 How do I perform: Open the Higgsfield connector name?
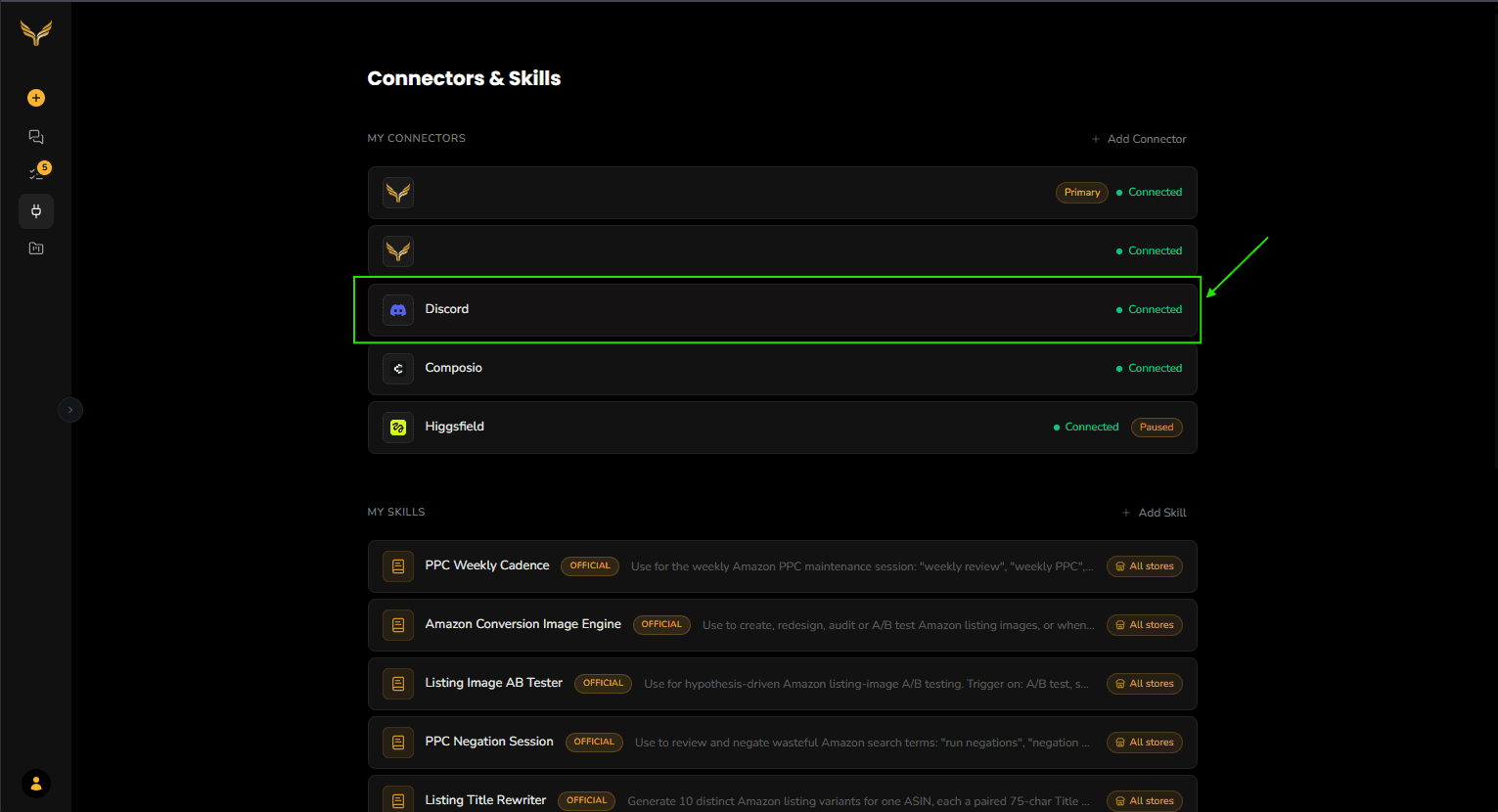[x=455, y=427]
